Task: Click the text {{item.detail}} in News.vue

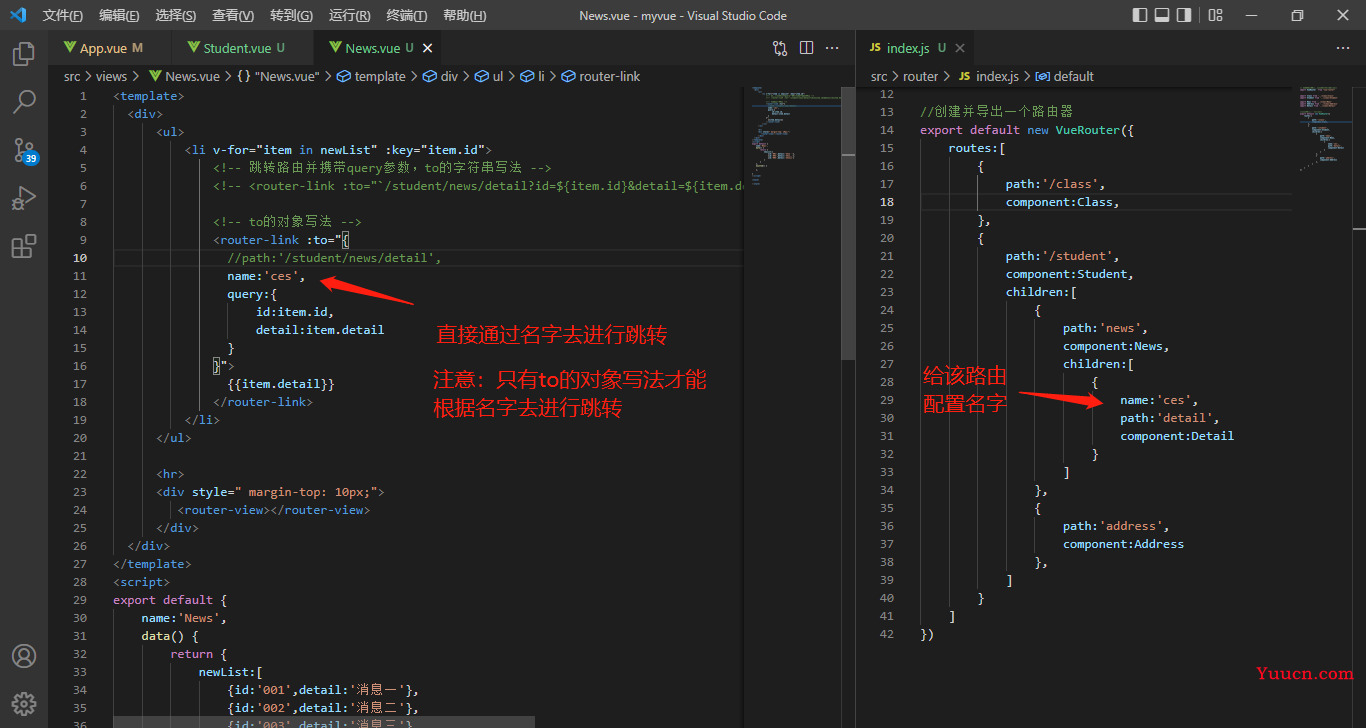Action: [281, 384]
